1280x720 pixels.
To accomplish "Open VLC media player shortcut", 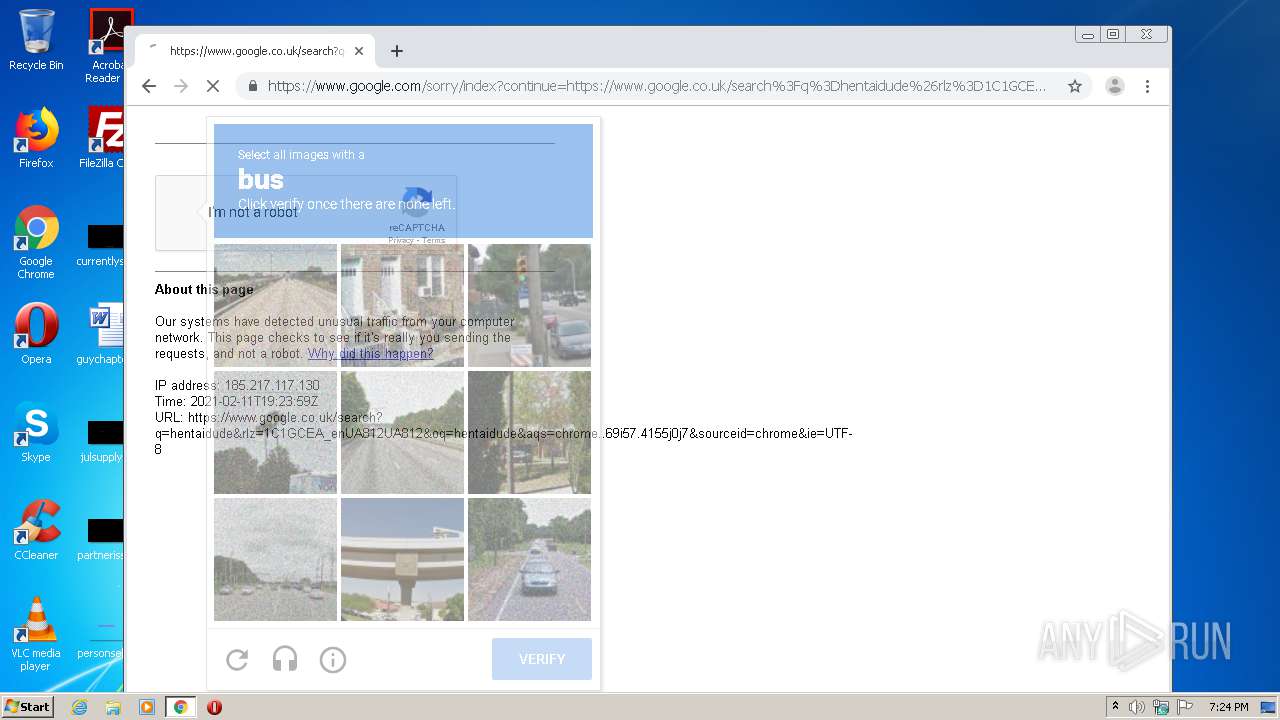I will pyautogui.click(x=36, y=634).
